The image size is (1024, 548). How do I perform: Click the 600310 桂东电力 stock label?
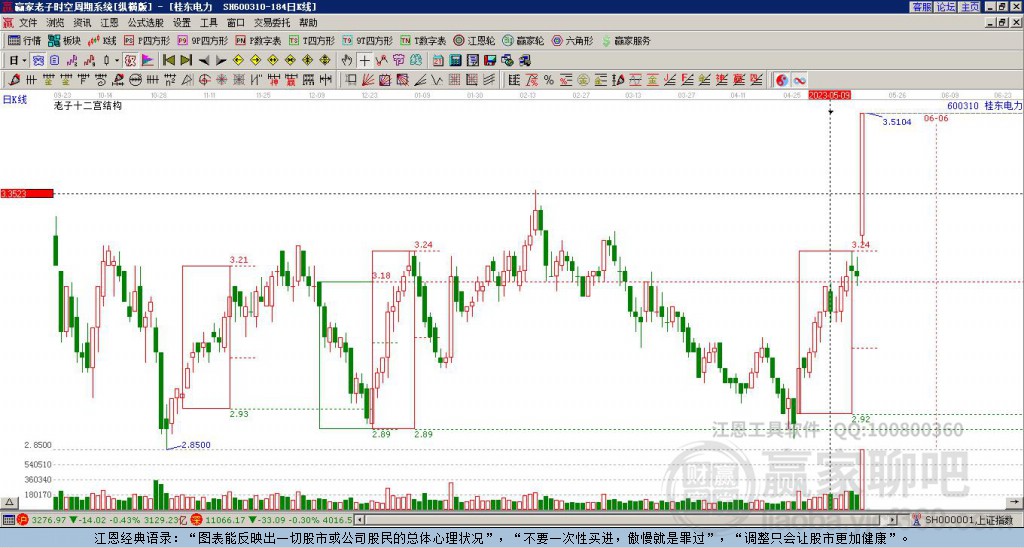click(984, 105)
